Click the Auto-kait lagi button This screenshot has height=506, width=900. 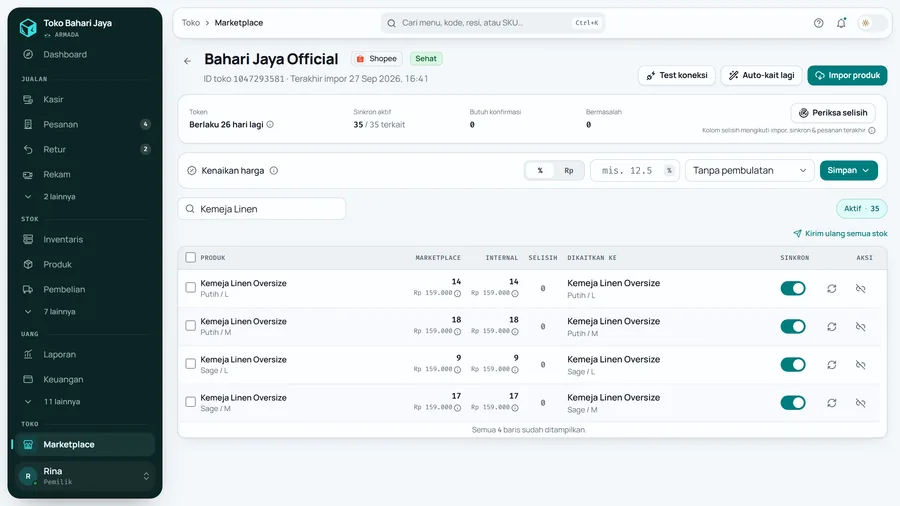(761, 75)
